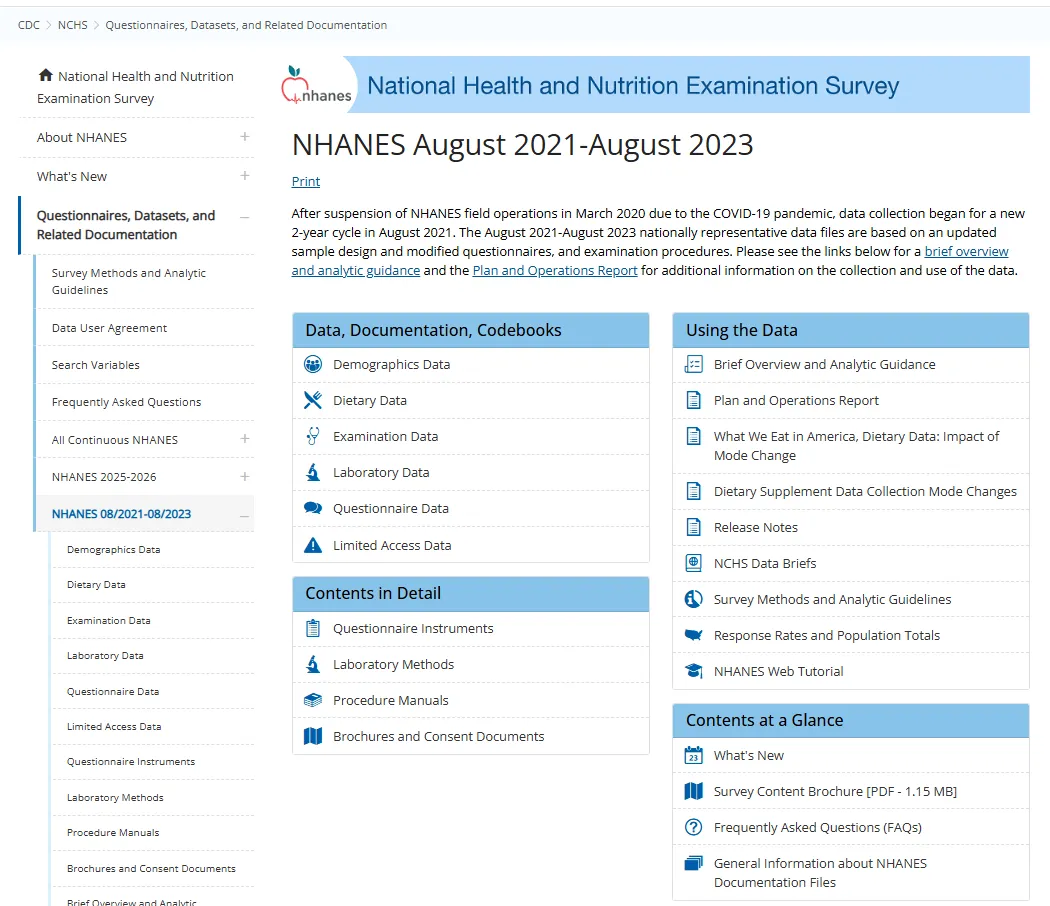Click the NHANES Web Tutorial graduate icon
The height and width of the screenshot is (906, 1050).
tap(694, 671)
